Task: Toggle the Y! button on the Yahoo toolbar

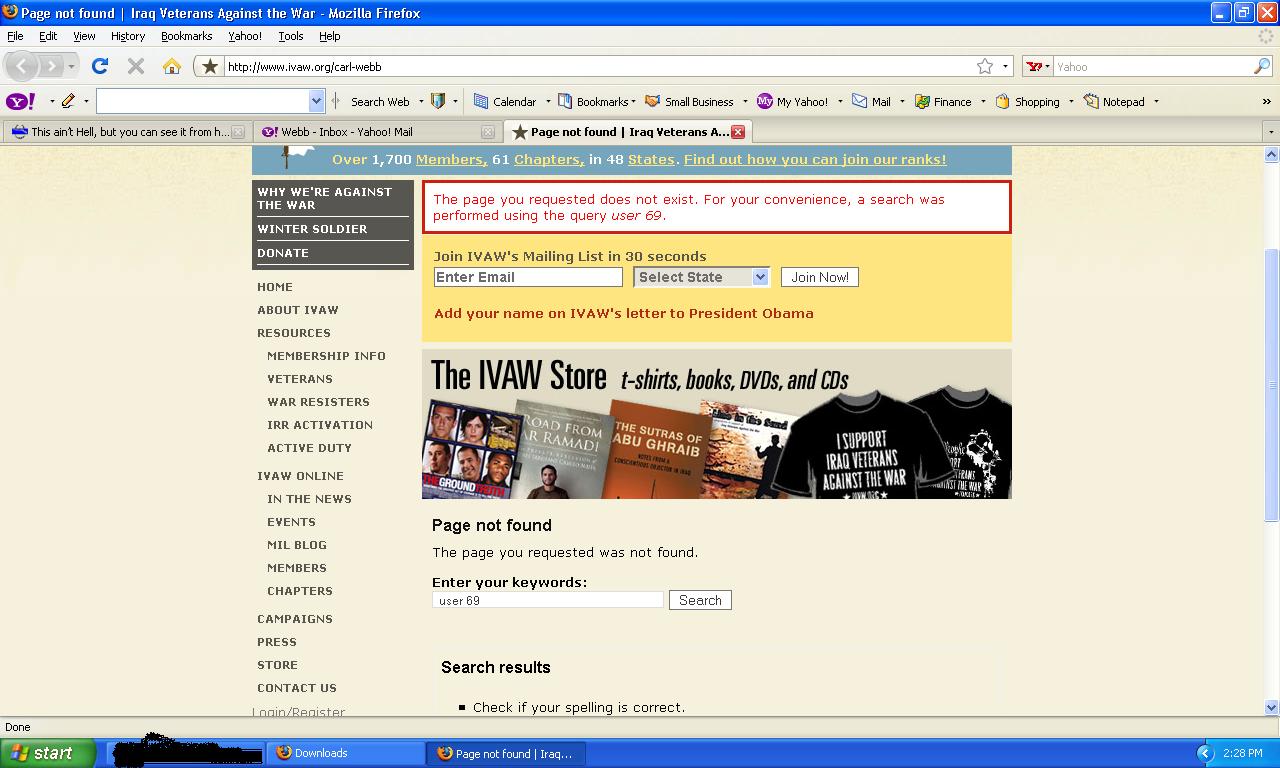Action: pos(20,101)
